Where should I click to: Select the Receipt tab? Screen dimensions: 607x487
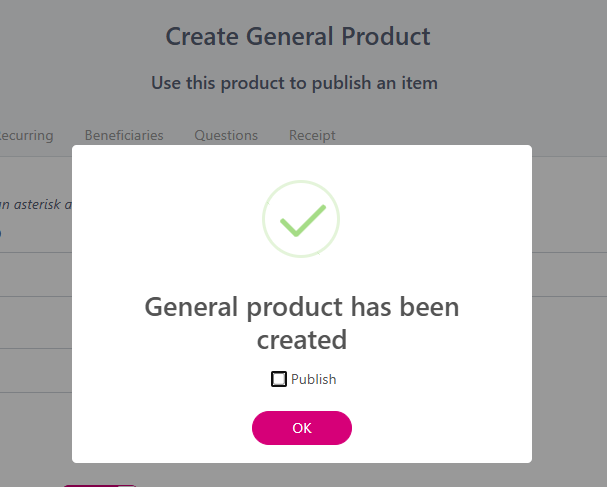click(312, 135)
